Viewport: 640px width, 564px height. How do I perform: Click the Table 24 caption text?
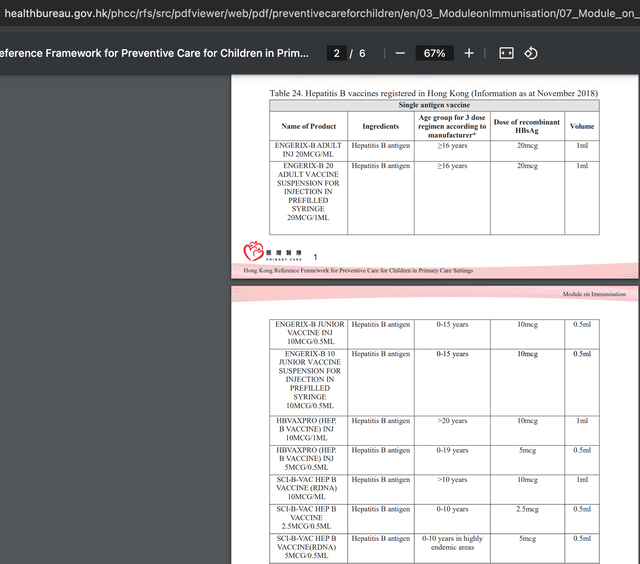click(433, 93)
